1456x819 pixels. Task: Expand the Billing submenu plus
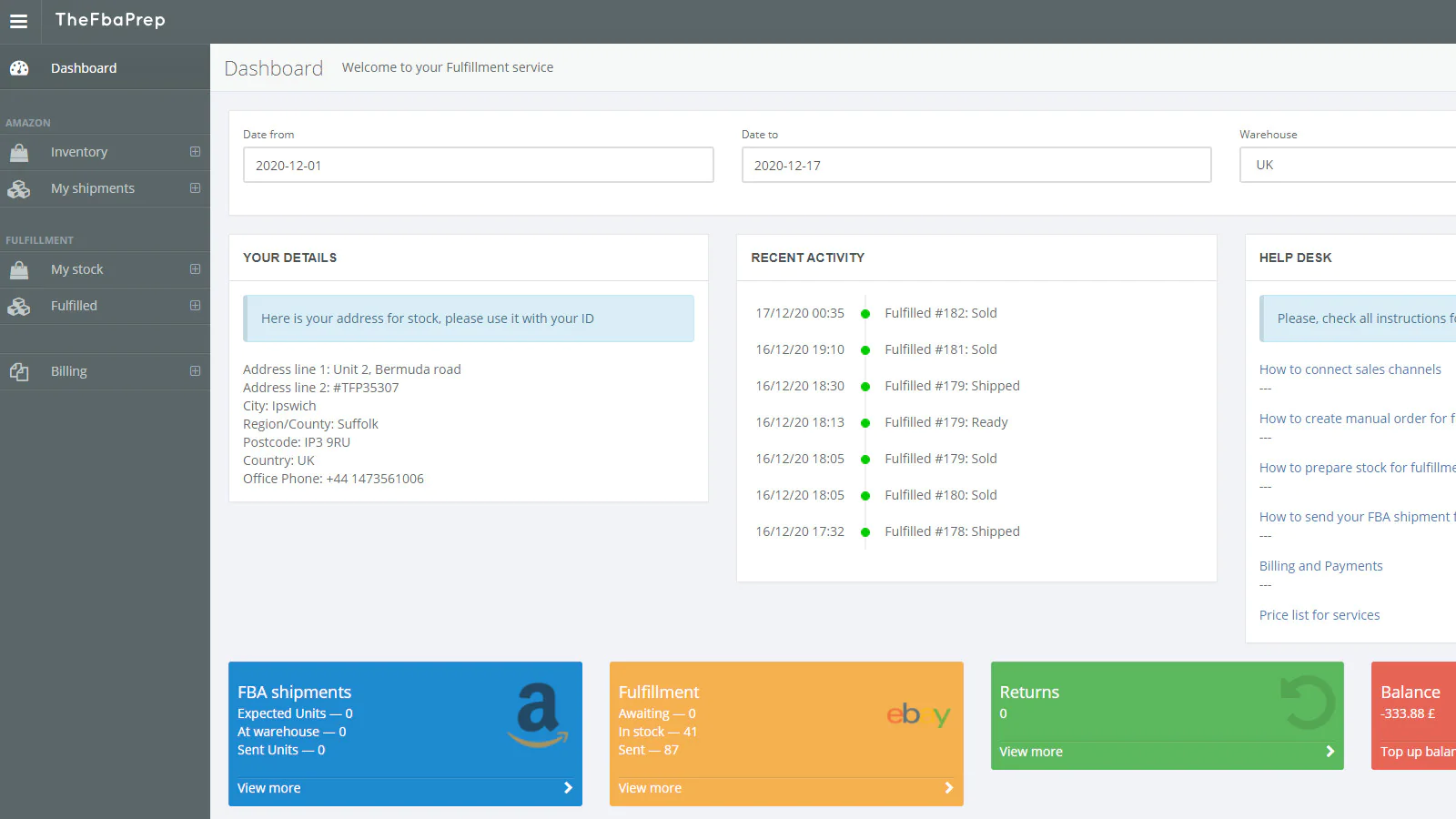coord(195,371)
